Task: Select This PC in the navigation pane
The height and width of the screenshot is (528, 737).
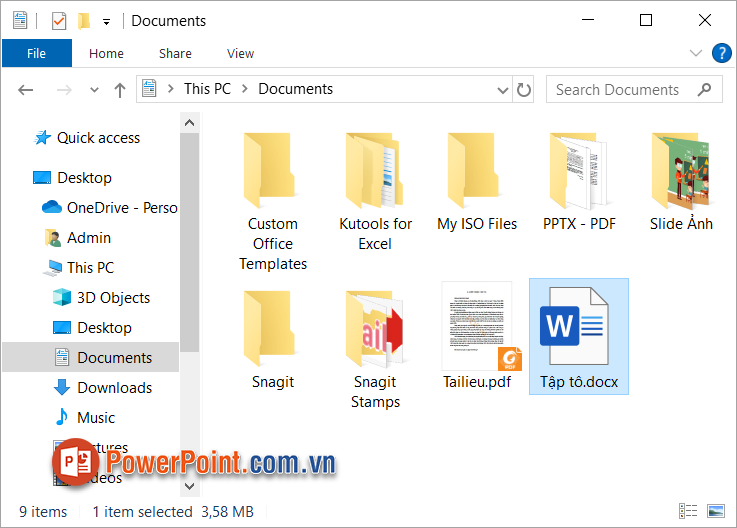Action: click(90, 268)
